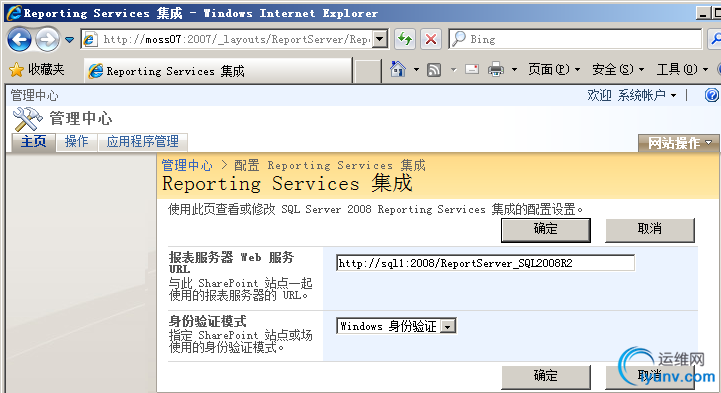Switch to the 主页 tab
The image size is (721, 393).
(x=34, y=142)
